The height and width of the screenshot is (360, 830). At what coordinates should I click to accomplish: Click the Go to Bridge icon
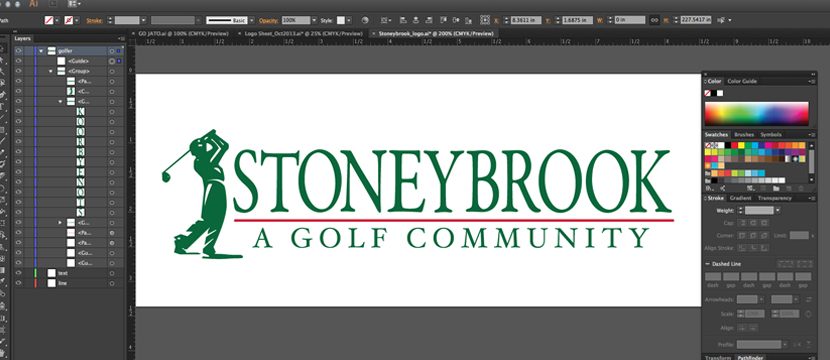click(x=52, y=4)
